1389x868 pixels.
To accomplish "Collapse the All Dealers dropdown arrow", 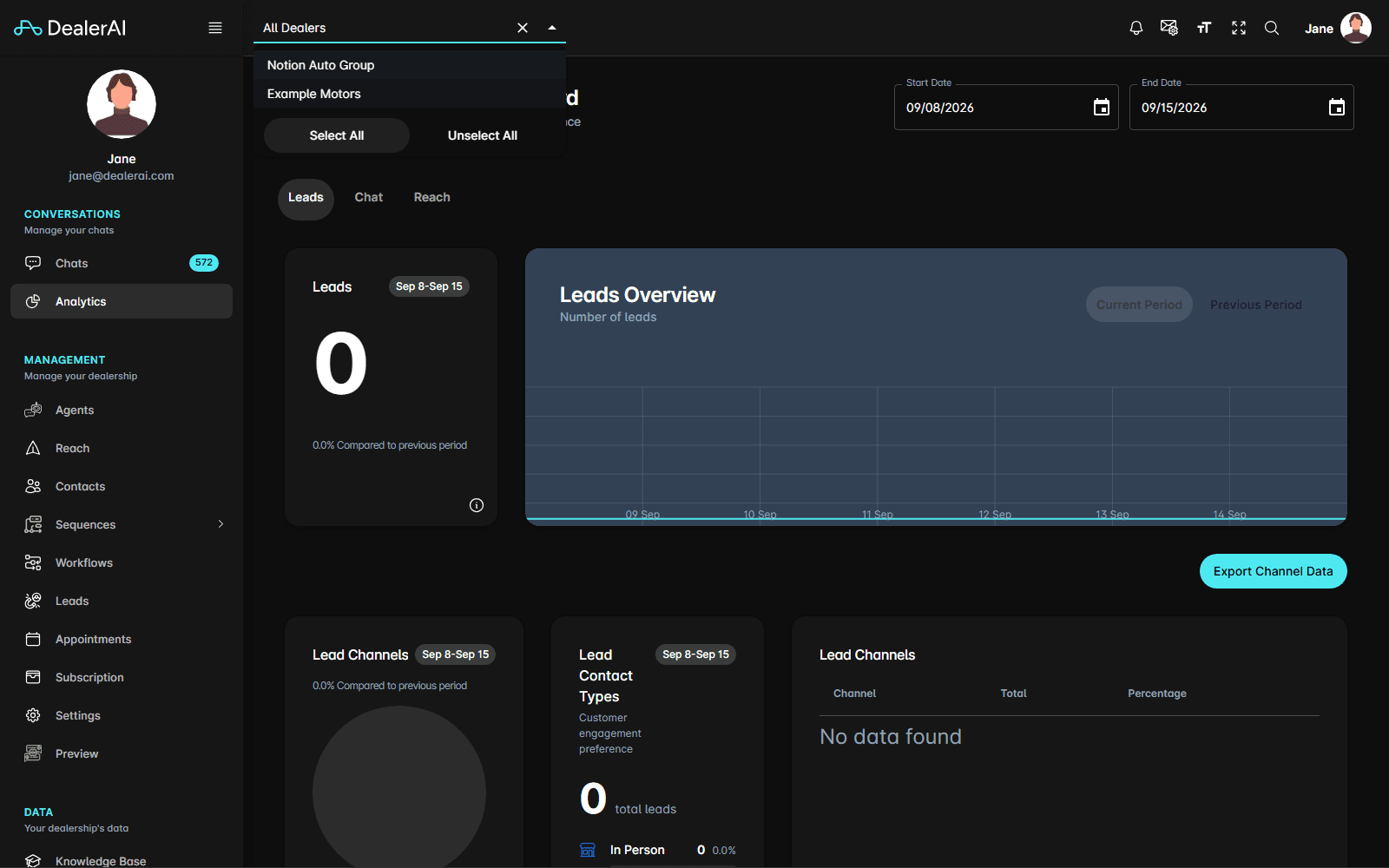I will click(x=552, y=28).
